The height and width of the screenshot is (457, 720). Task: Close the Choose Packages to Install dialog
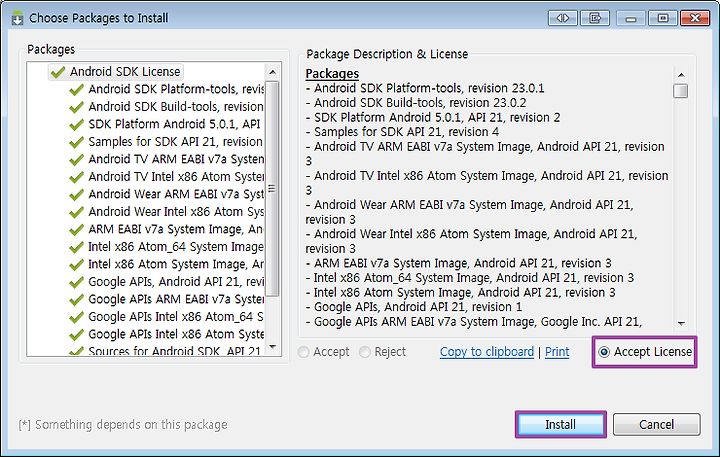pyautogui.click(x=695, y=18)
